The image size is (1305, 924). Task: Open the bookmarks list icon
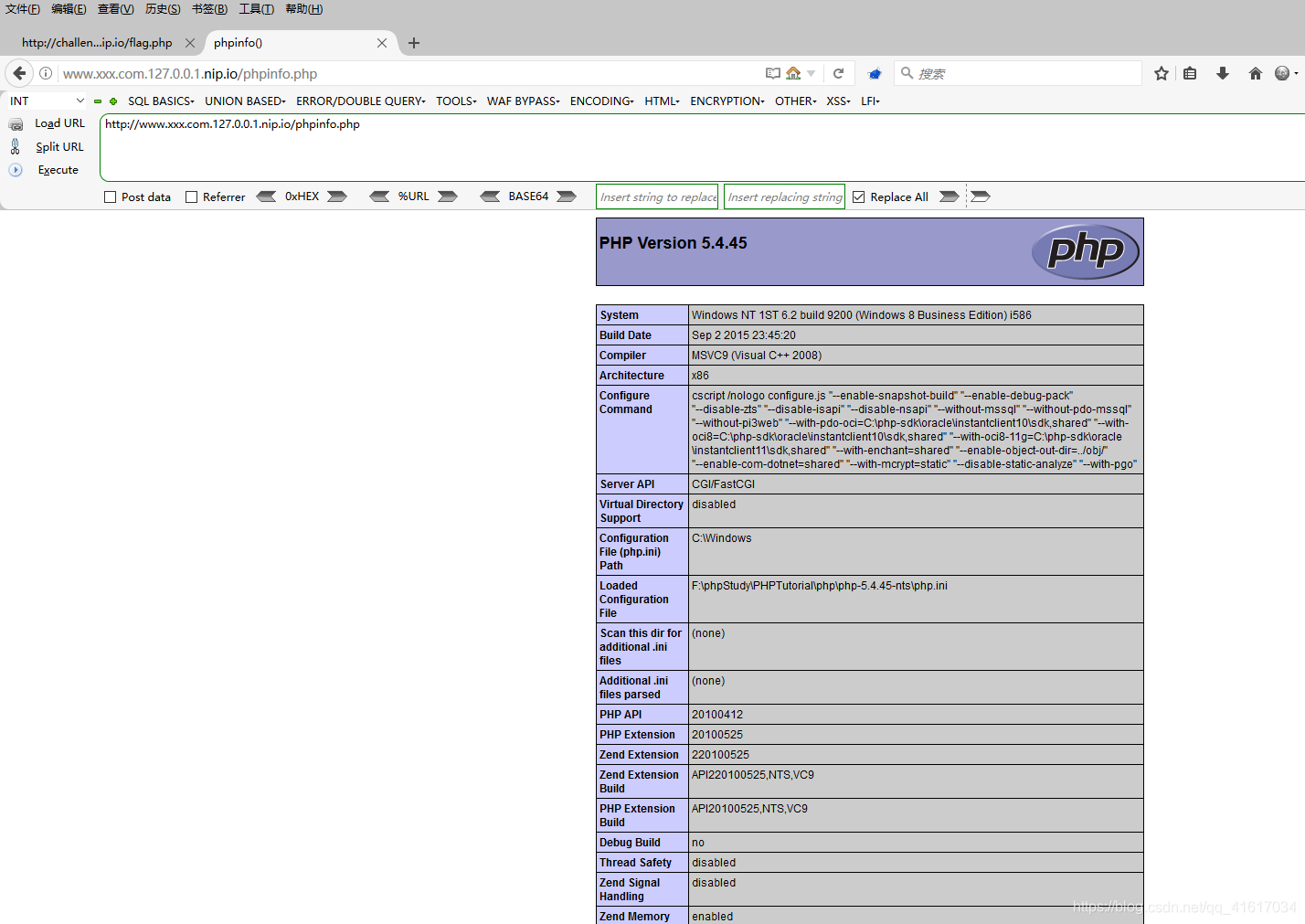1190,73
